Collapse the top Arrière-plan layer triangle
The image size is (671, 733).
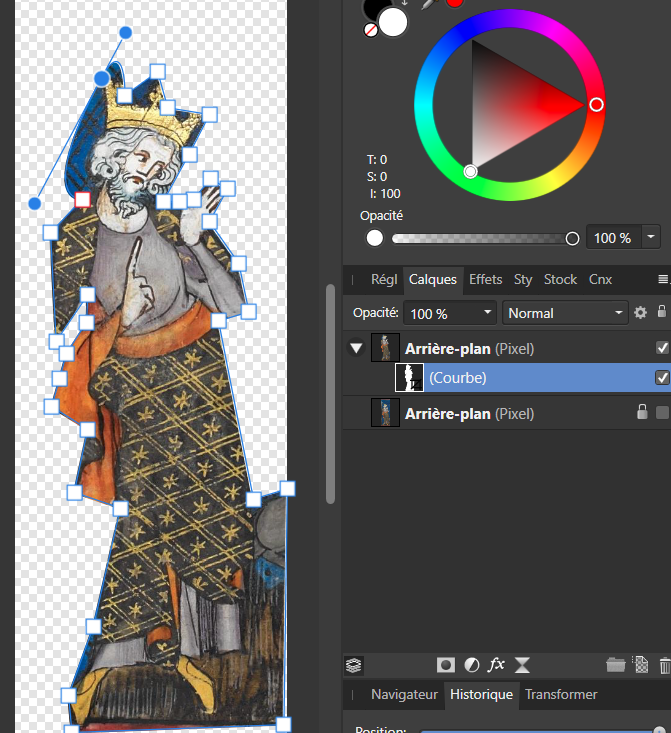(356, 348)
